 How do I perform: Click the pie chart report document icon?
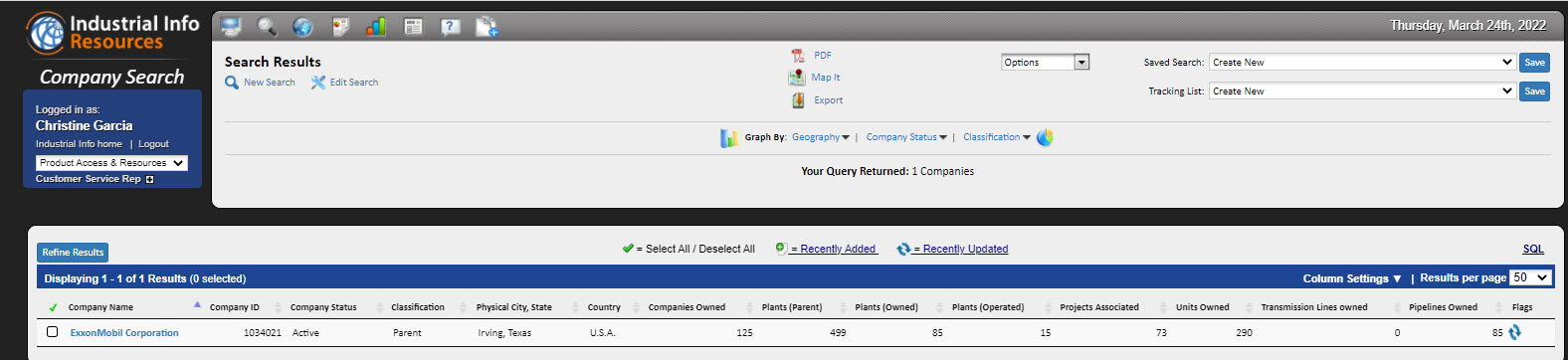point(340,27)
